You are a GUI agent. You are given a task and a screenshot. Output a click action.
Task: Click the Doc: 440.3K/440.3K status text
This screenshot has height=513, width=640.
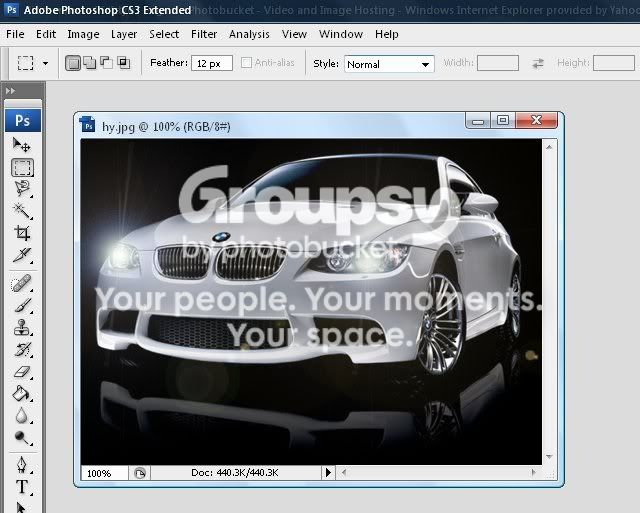pos(235,473)
